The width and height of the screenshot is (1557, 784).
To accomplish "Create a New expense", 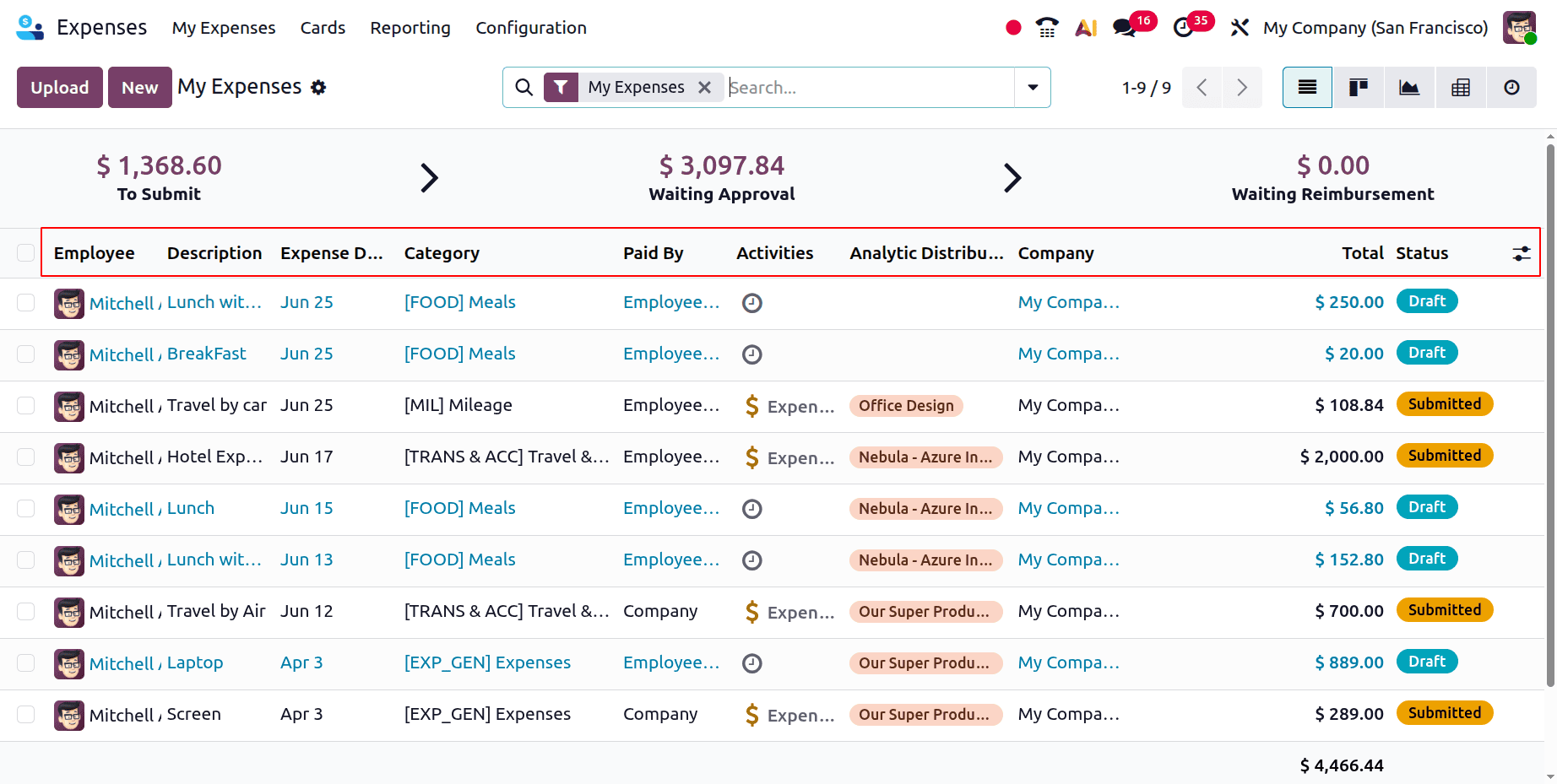I will point(140,87).
